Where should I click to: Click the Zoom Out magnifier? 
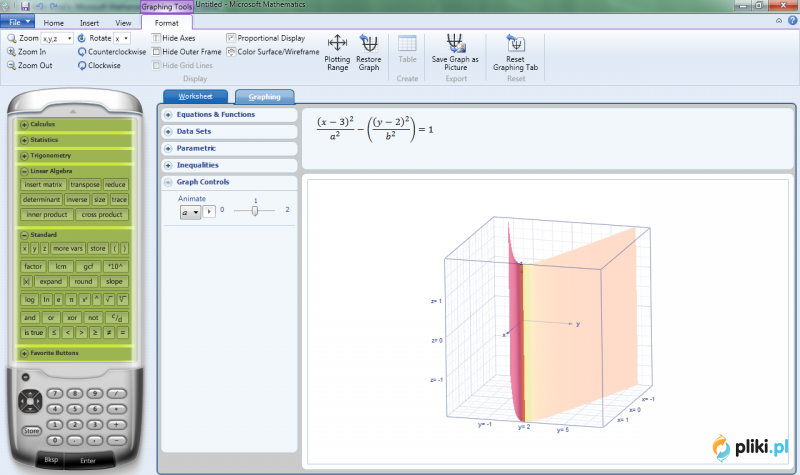(x=11, y=65)
